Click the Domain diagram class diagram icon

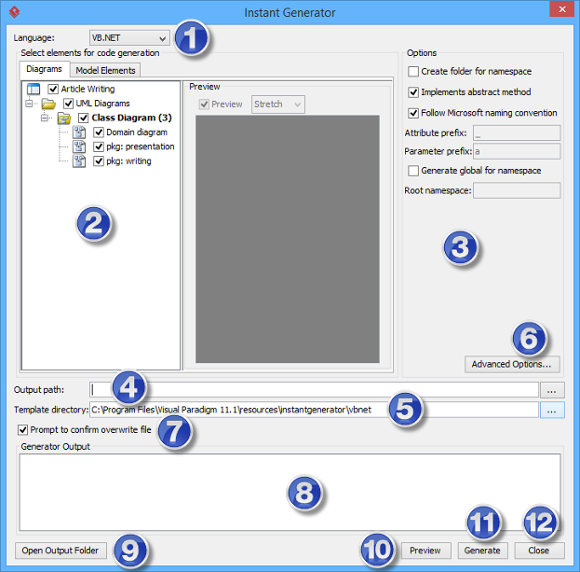click(x=79, y=132)
